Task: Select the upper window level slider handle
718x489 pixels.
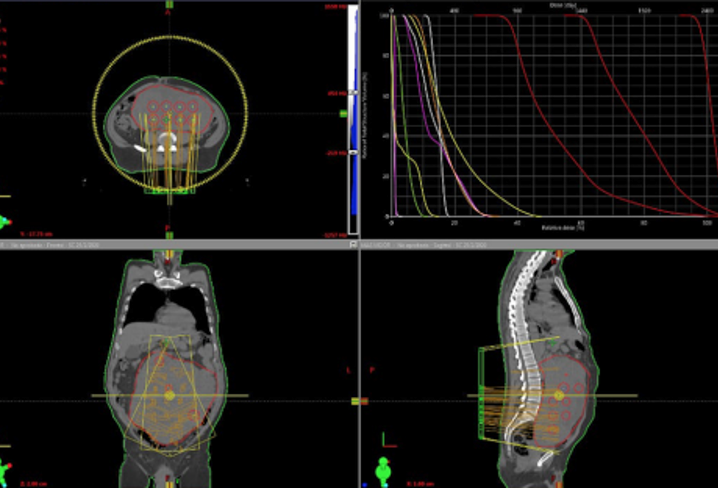Action: [353, 92]
